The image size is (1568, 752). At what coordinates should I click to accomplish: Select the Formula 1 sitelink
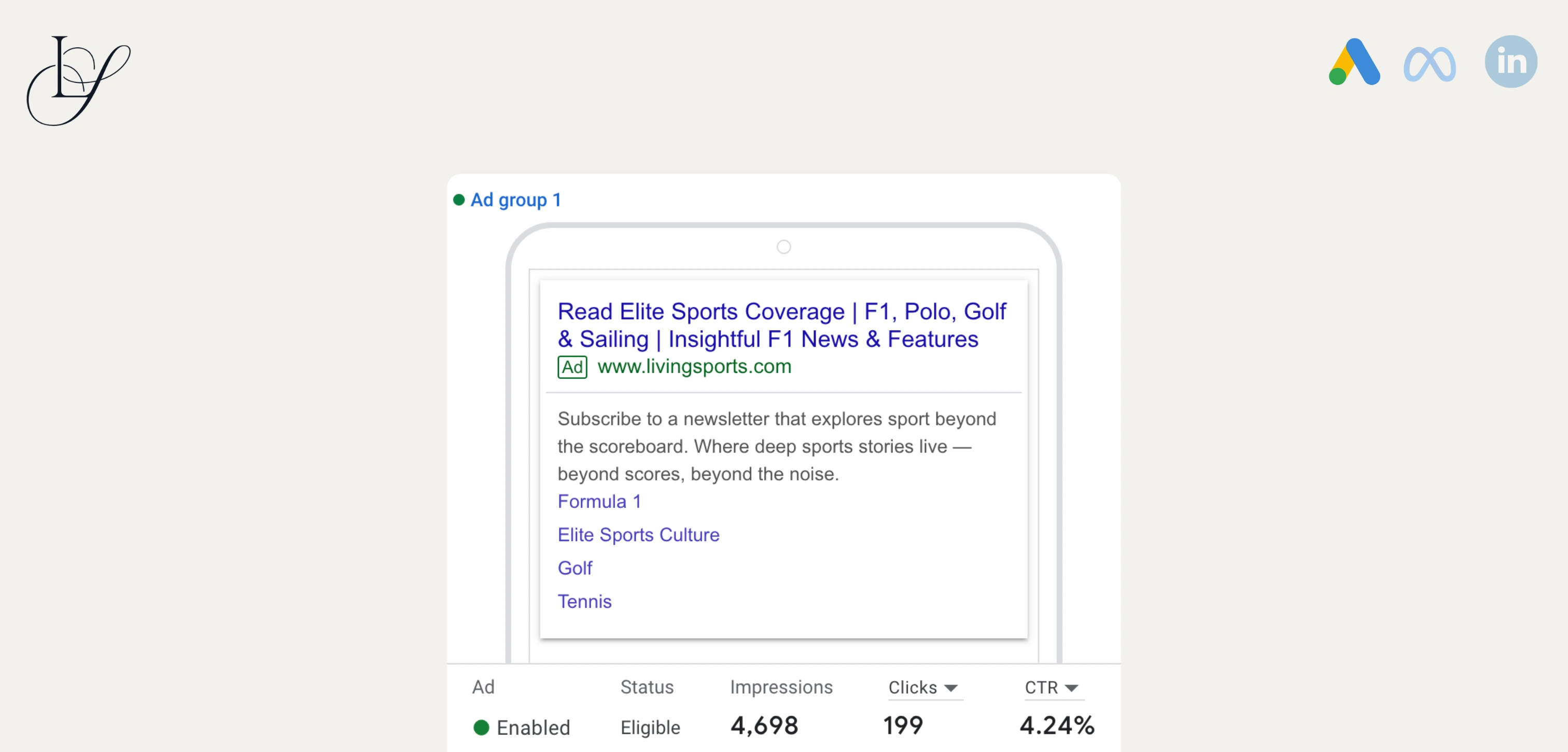click(x=599, y=501)
